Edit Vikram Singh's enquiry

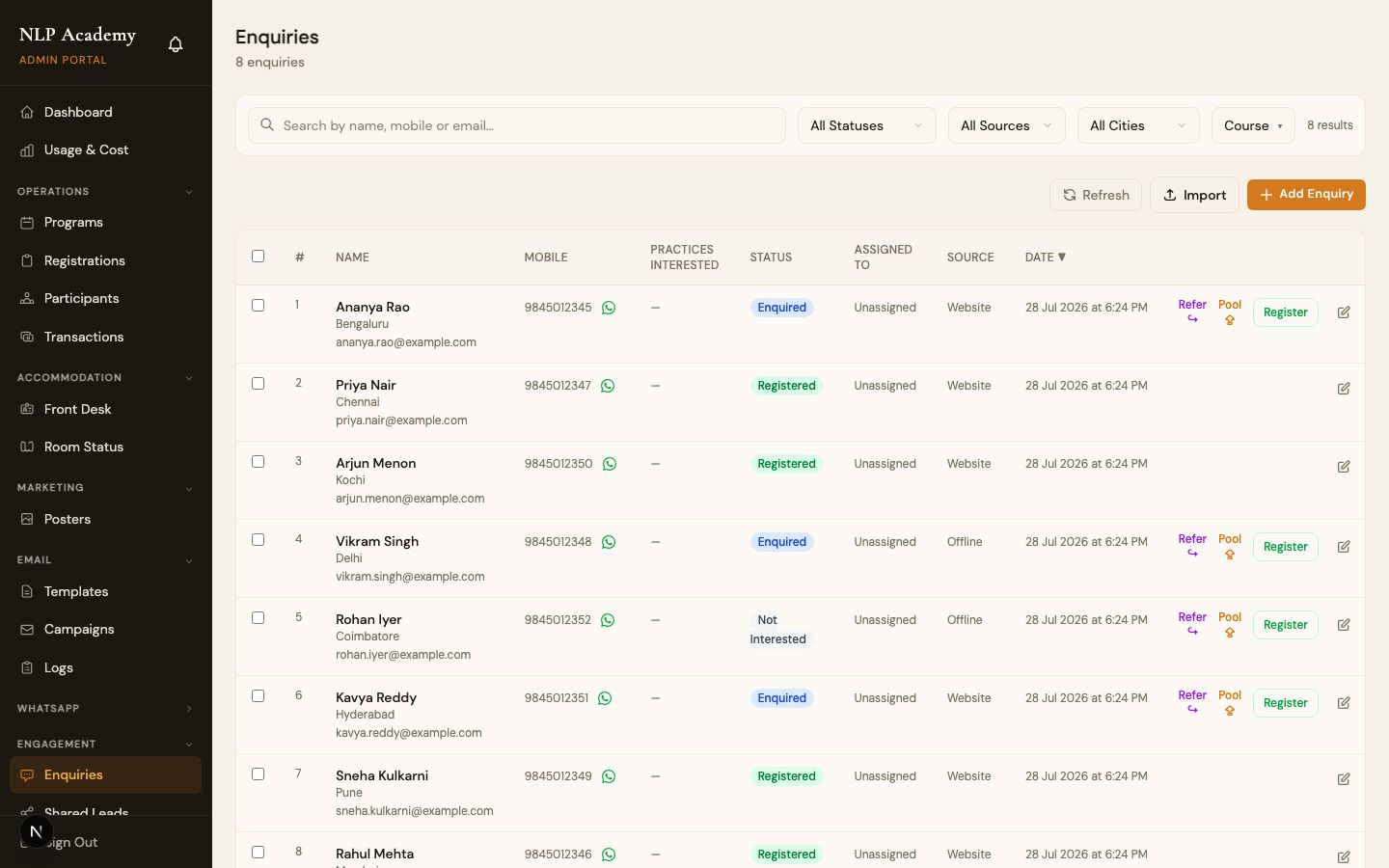pyautogui.click(x=1344, y=547)
